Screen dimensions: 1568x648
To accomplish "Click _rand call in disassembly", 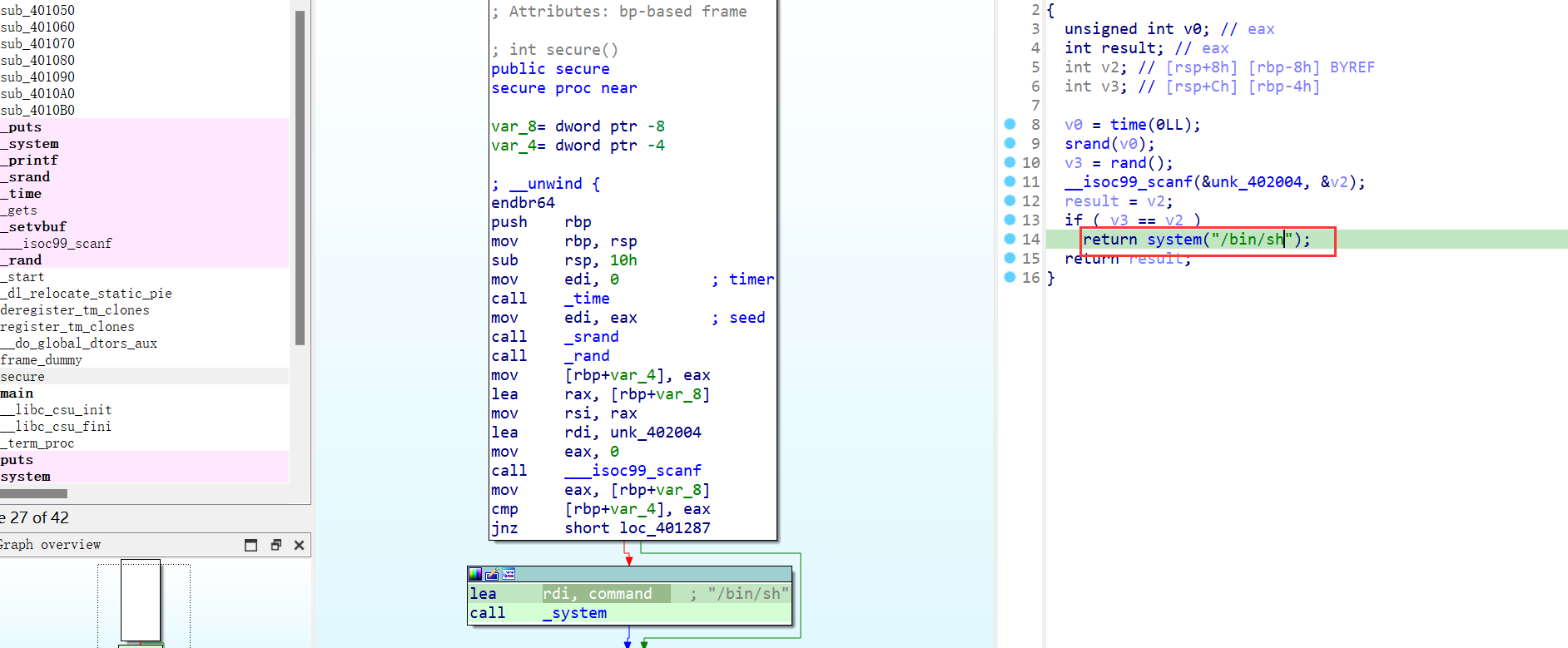I will pyautogui.click(x=587, y=355).
